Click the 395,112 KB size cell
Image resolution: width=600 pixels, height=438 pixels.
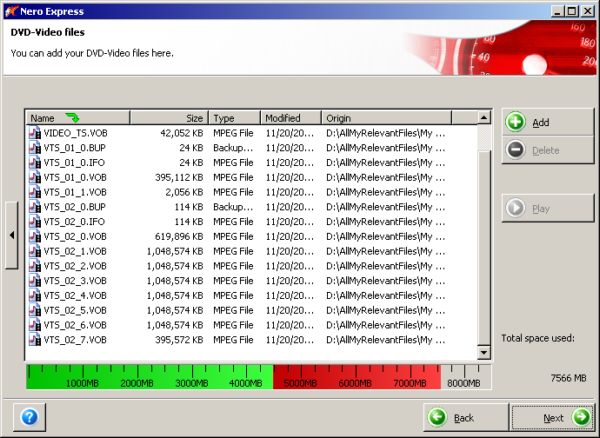(x=179, y=177)
